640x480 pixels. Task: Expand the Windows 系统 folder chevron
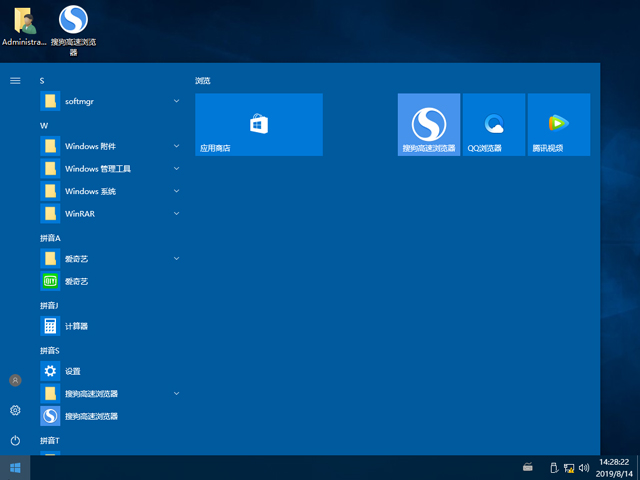(176, 191)
